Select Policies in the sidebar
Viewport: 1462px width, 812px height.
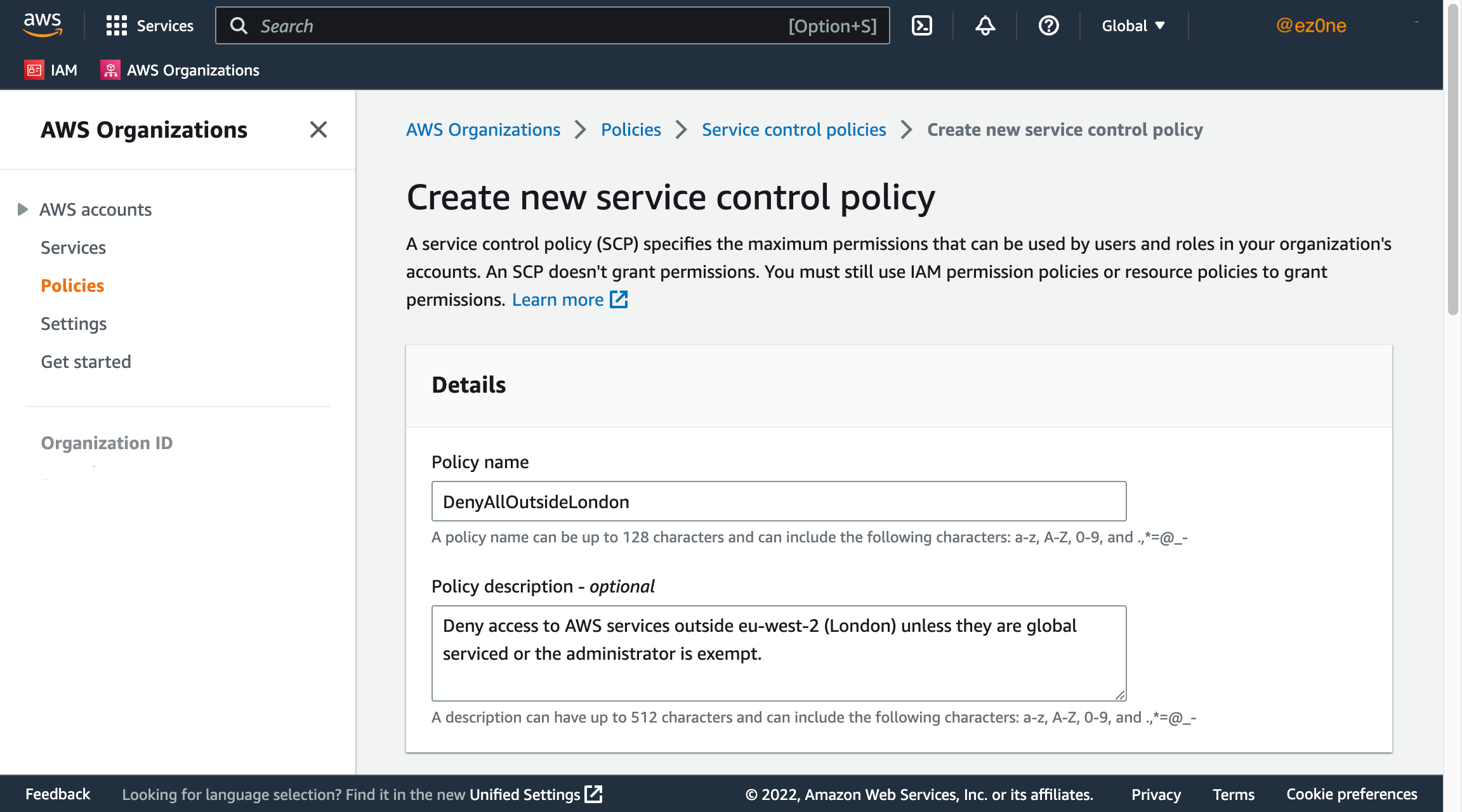[72, 285]
